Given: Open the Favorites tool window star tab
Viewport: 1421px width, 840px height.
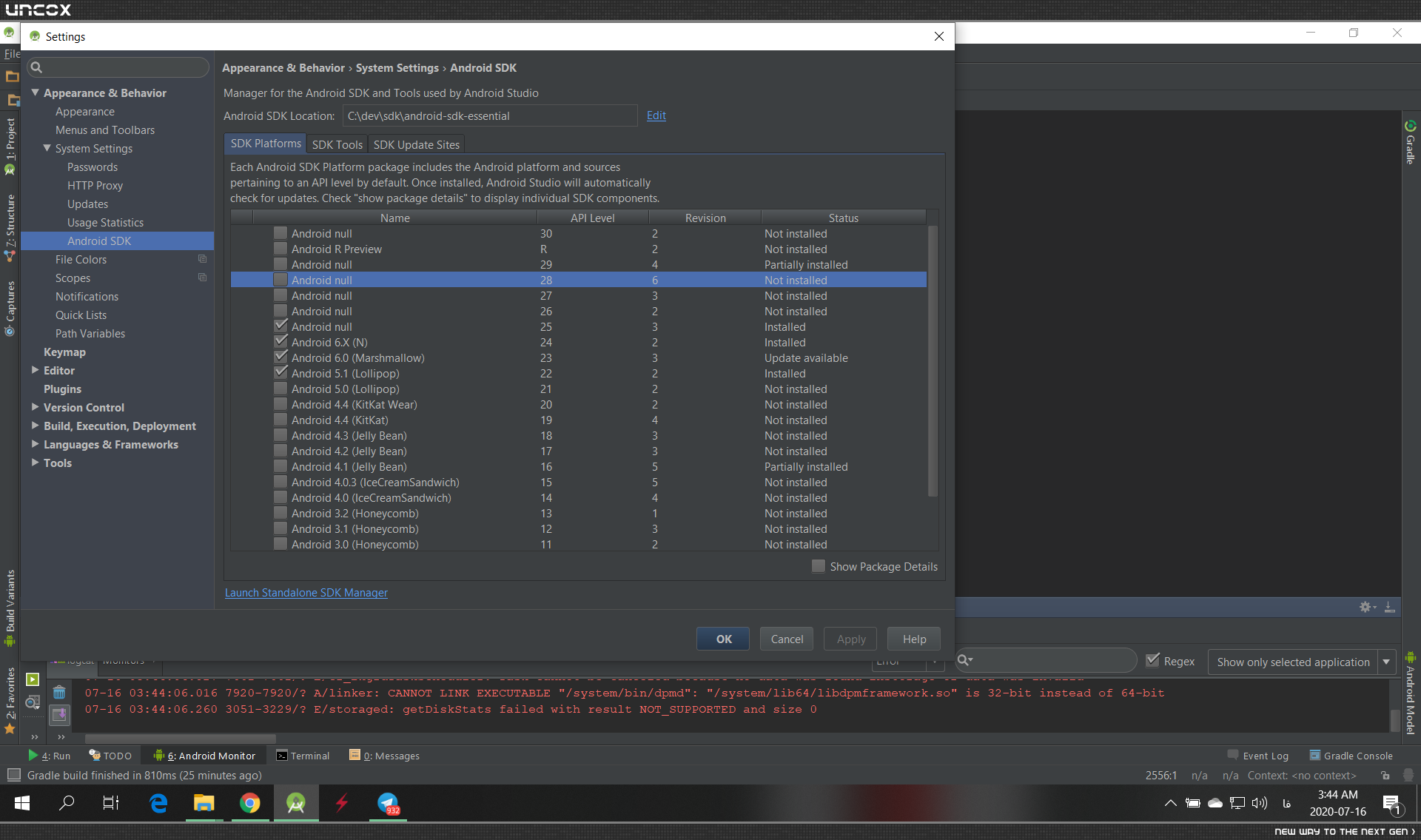Looking at the screenshot, I should (x=10, y=700).
